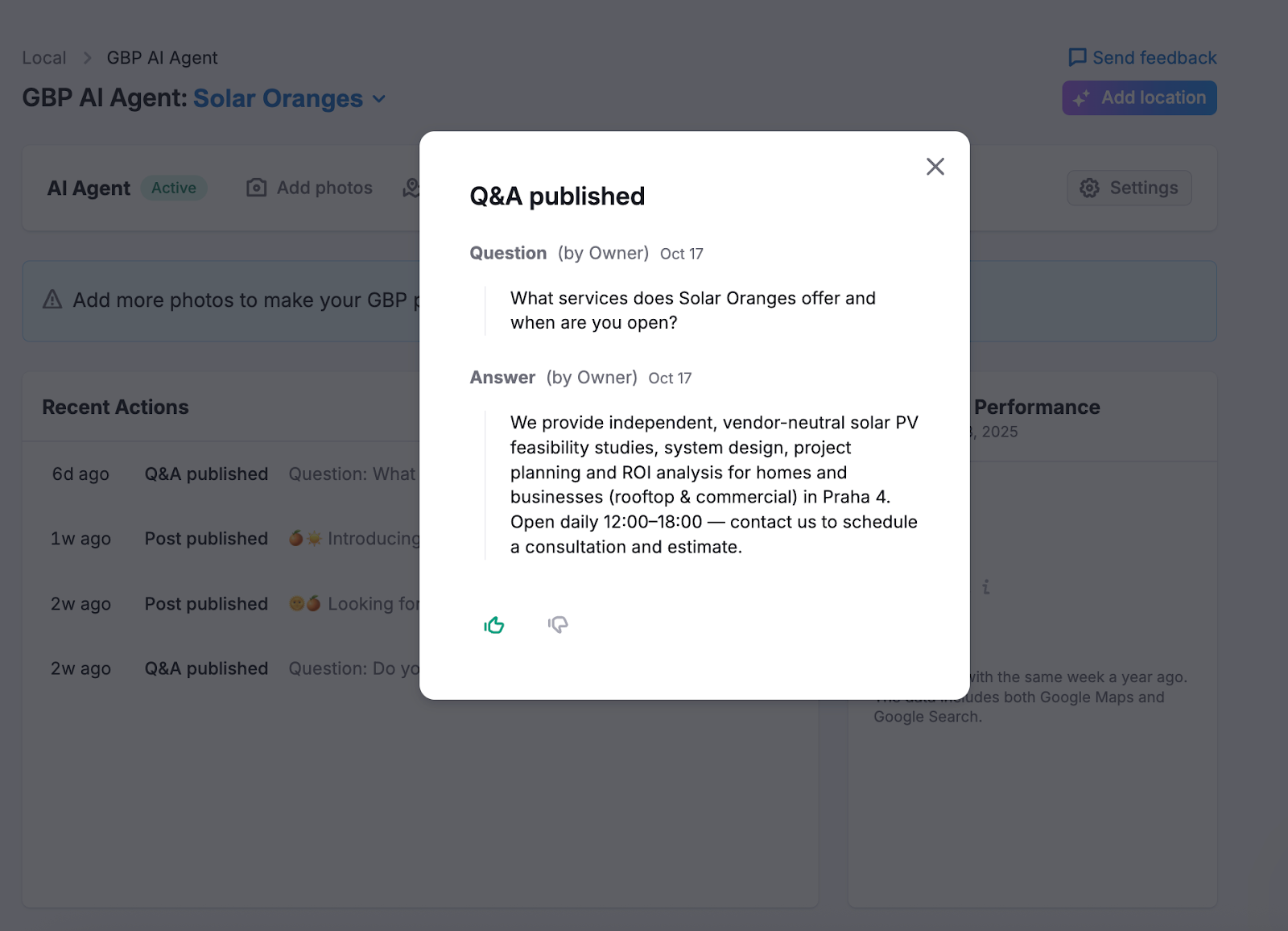1288x931 pixels.
Task: Click the Active status badge next to AI Agent
Action: (174, 188)
